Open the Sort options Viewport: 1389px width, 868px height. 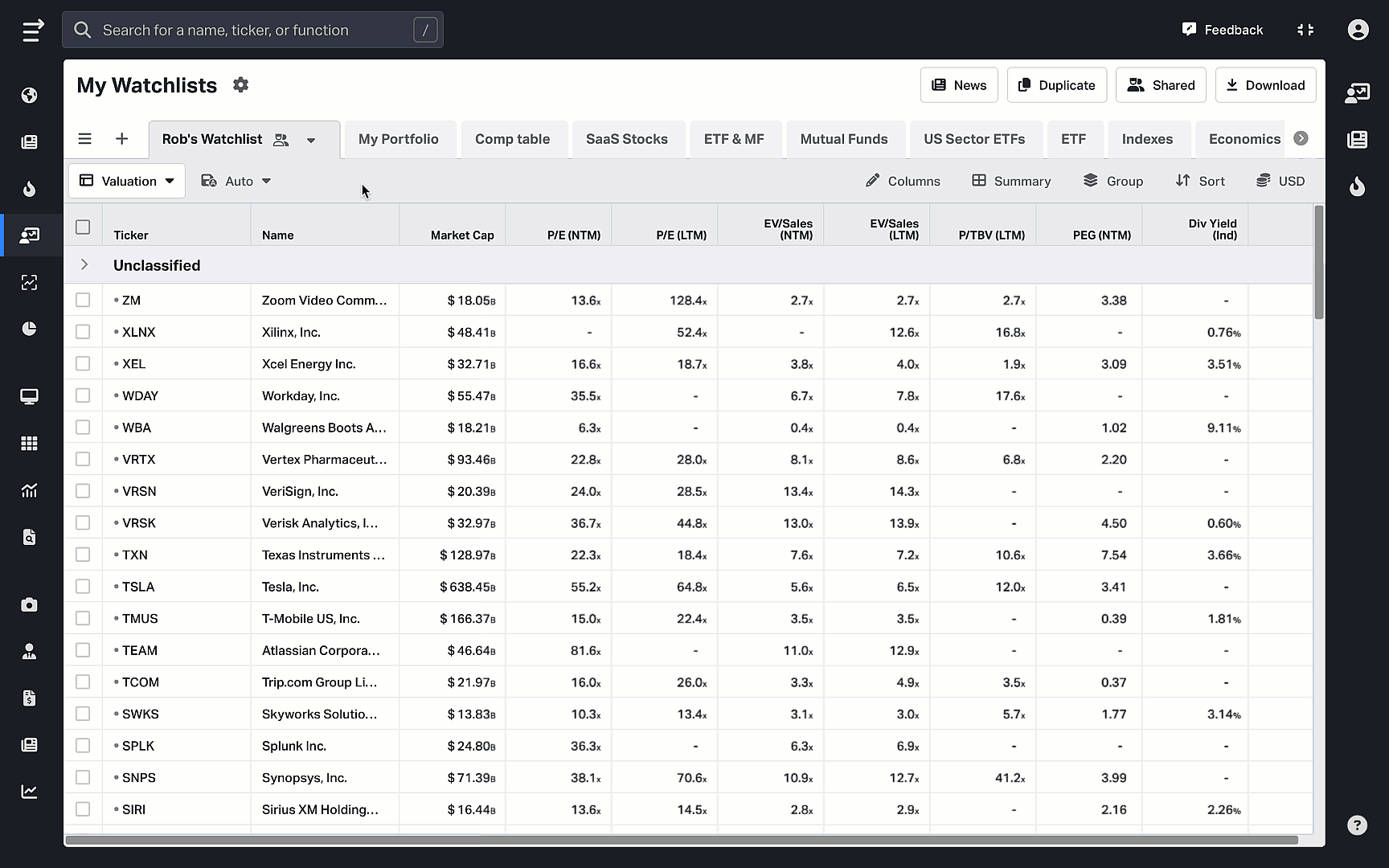1200,181
